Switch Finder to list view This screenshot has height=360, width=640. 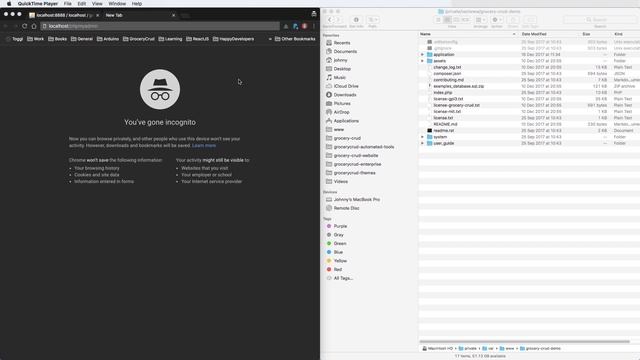click(x=447, y=20)
